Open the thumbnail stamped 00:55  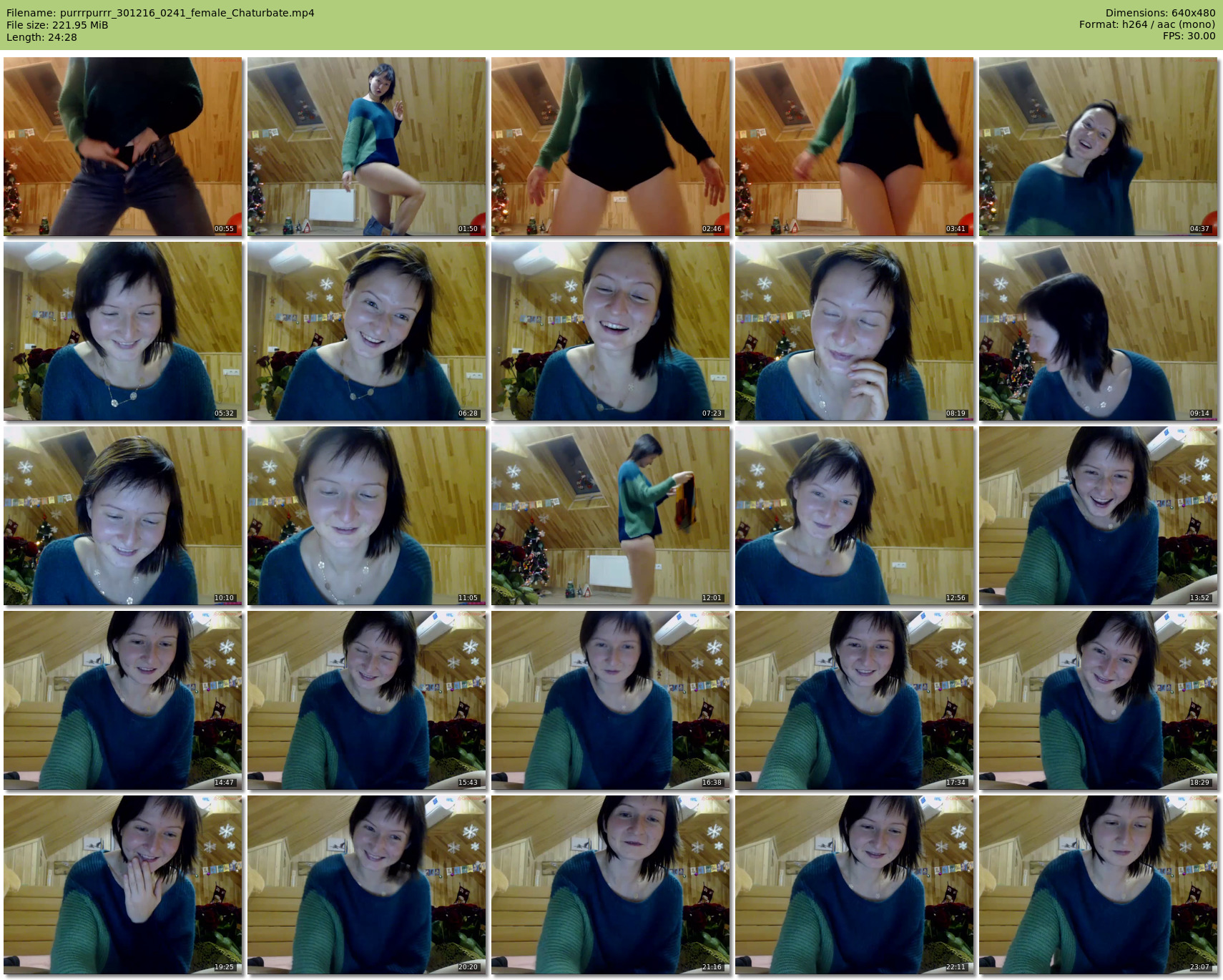(x=123, y=147)
